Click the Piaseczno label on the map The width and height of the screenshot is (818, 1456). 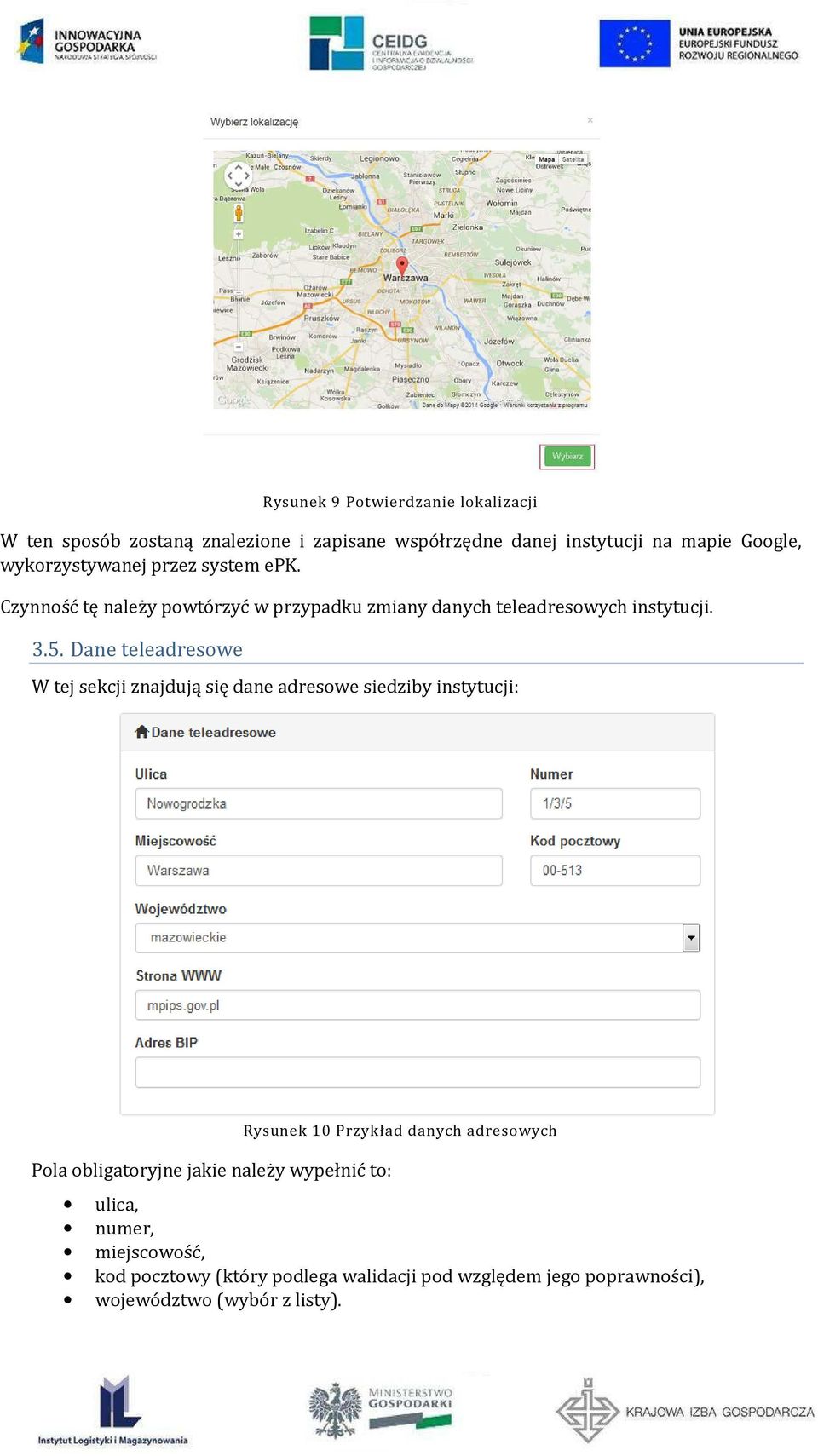tap(411, 379)
